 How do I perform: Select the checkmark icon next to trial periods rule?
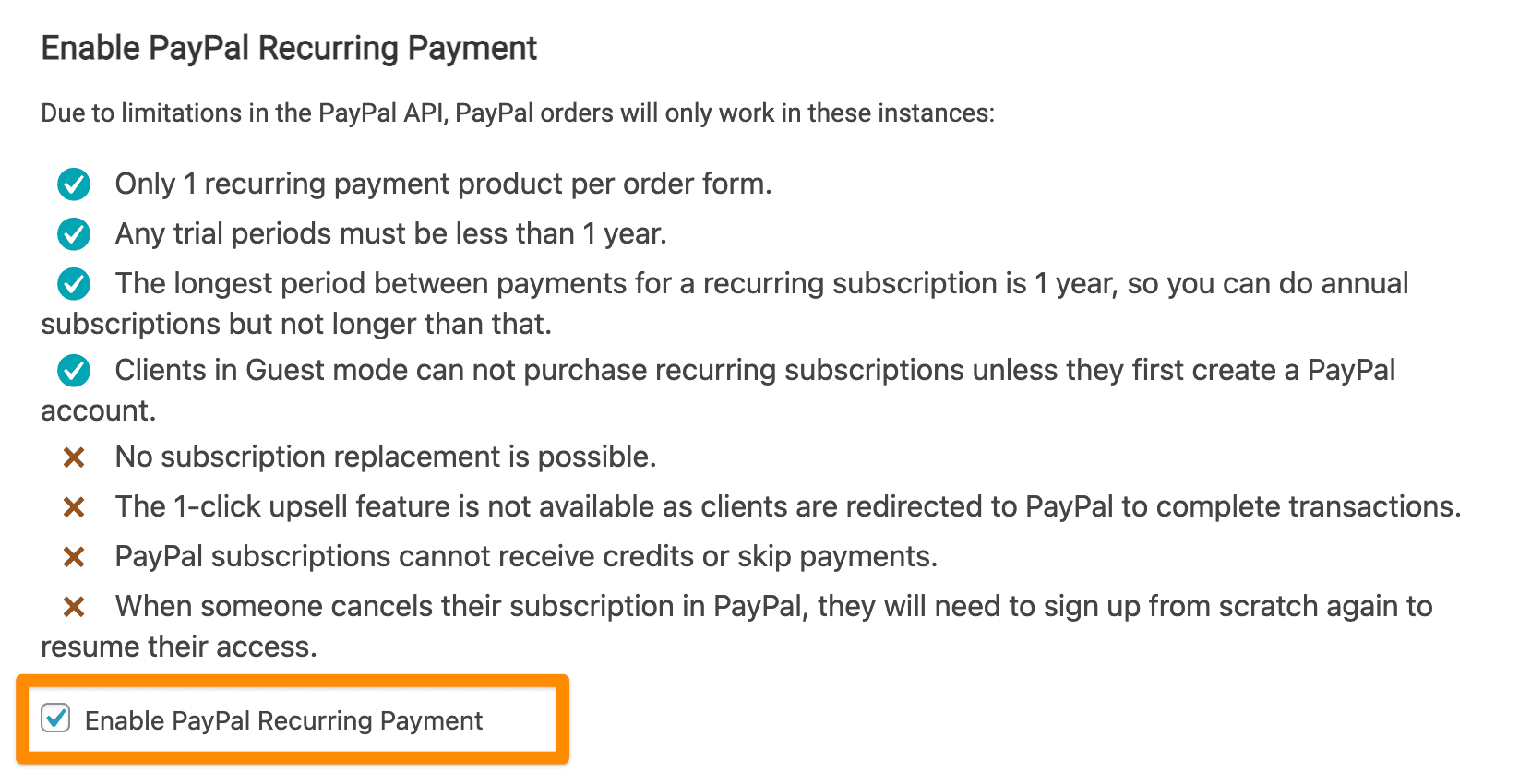[x=73, y=234]
